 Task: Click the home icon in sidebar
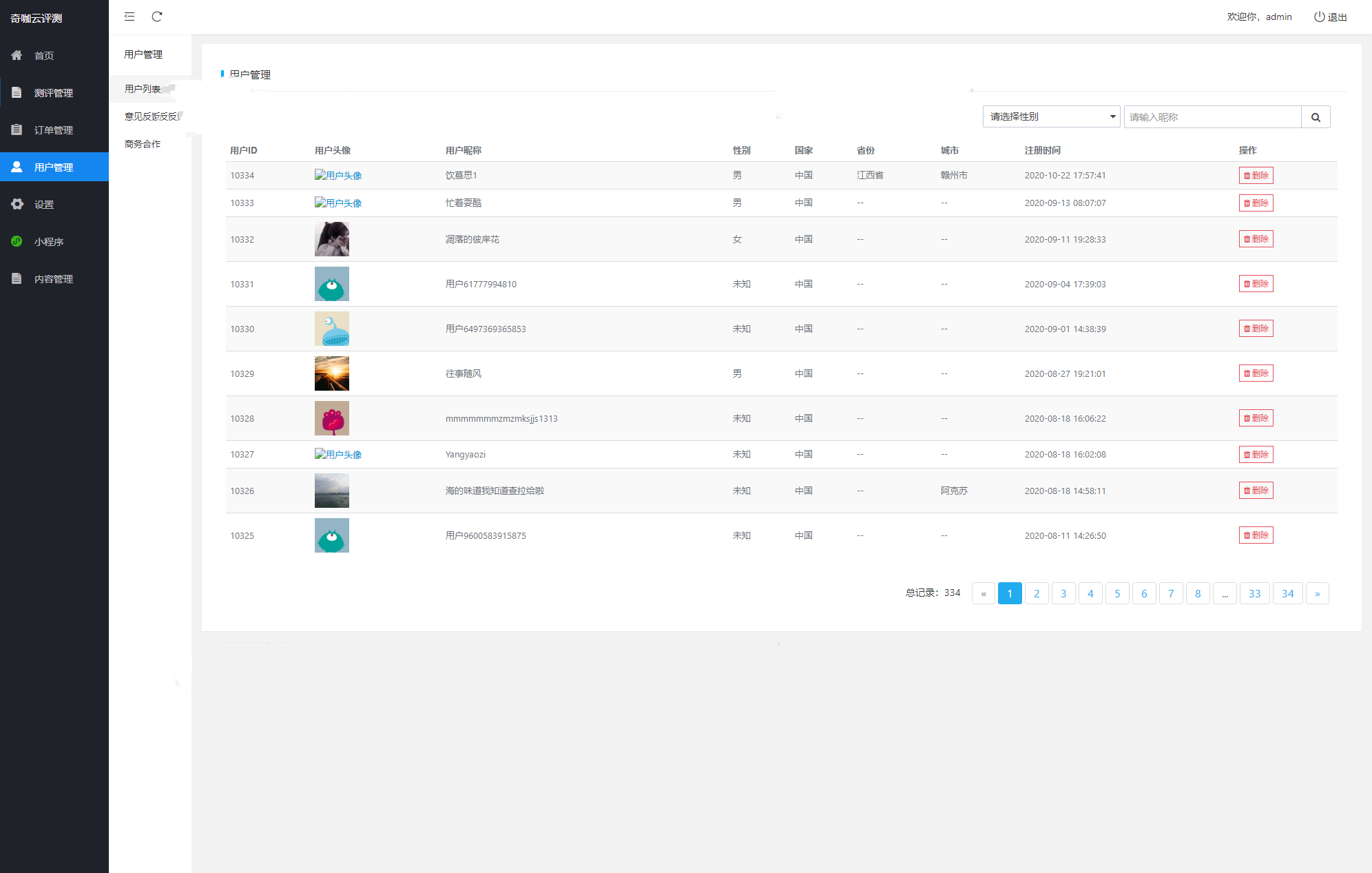point(17,55)
